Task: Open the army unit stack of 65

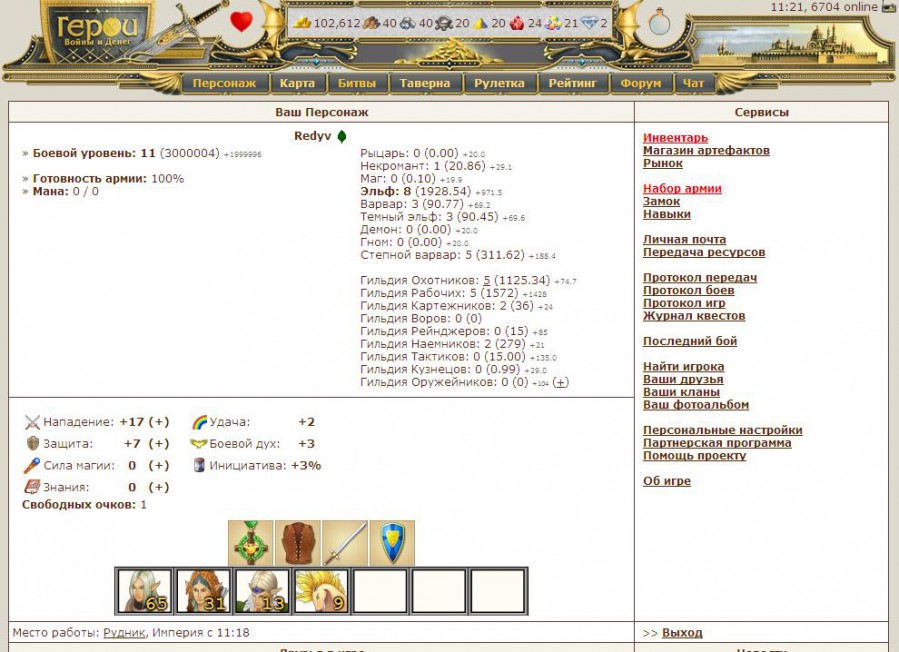Action: click(x=144, y=591)
